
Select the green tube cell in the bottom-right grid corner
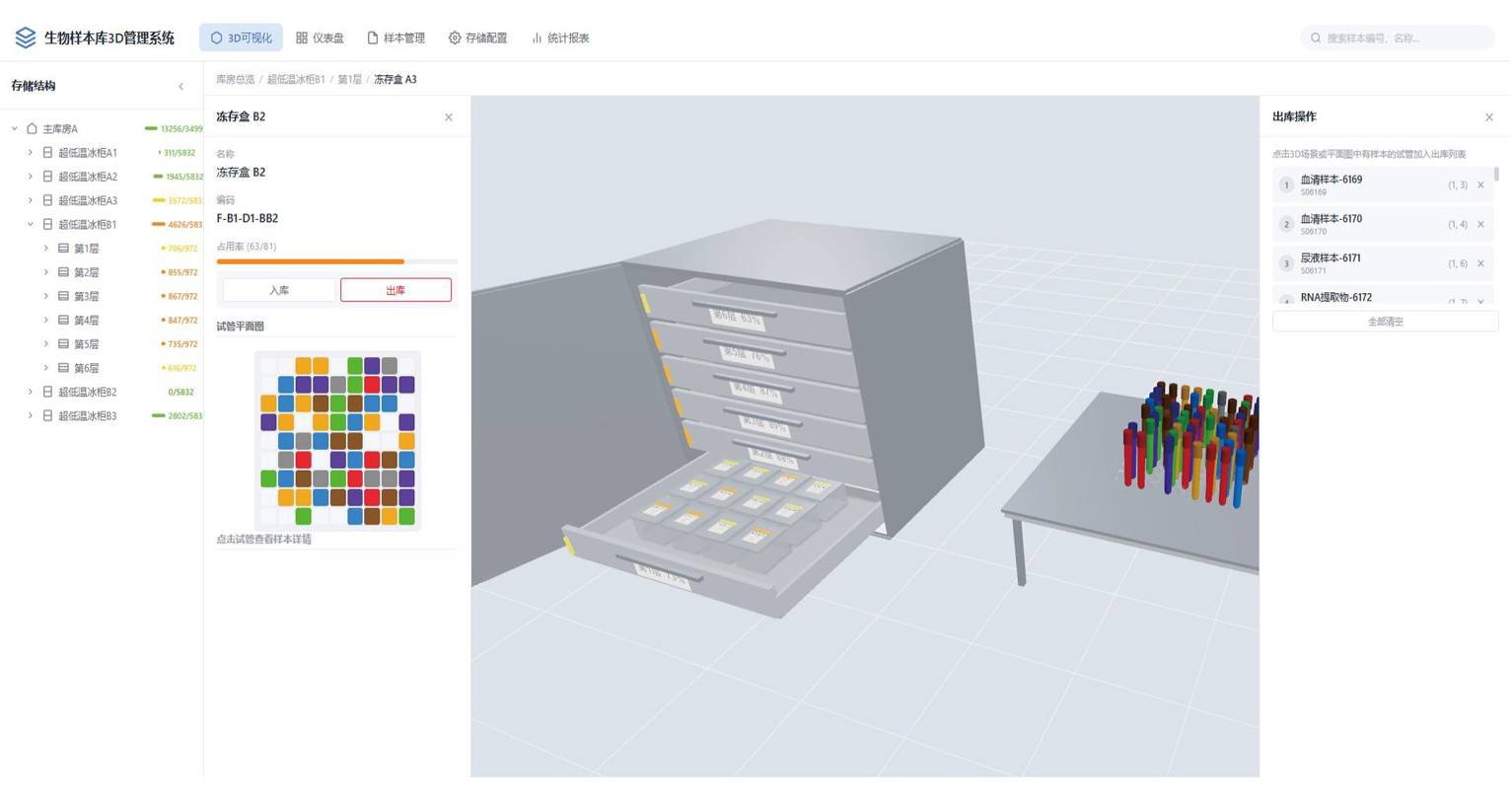coord(406,516)
